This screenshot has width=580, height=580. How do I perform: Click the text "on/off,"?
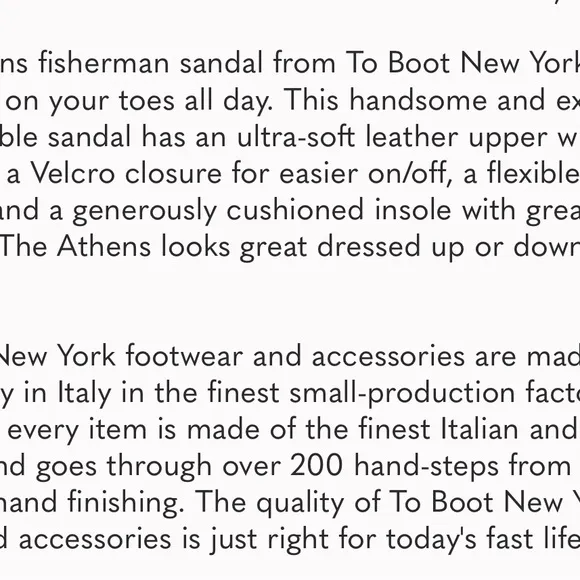tap(410, 173)
